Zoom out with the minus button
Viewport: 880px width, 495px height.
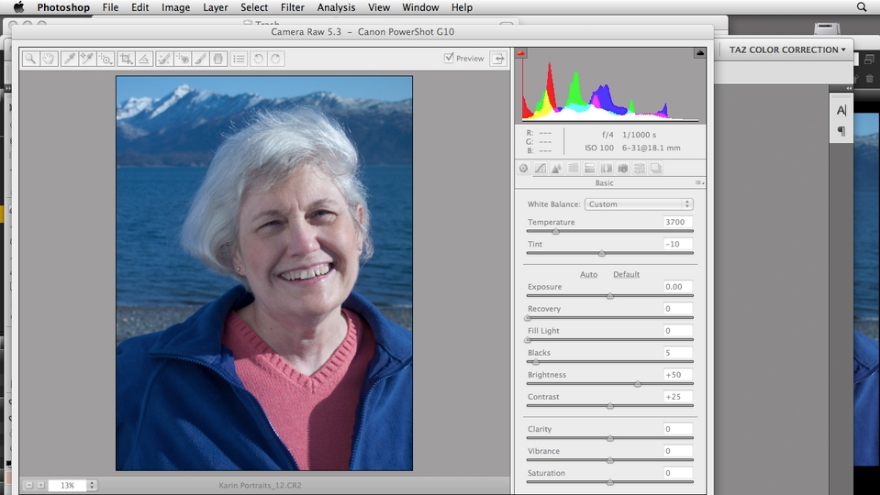coord(29,485)
